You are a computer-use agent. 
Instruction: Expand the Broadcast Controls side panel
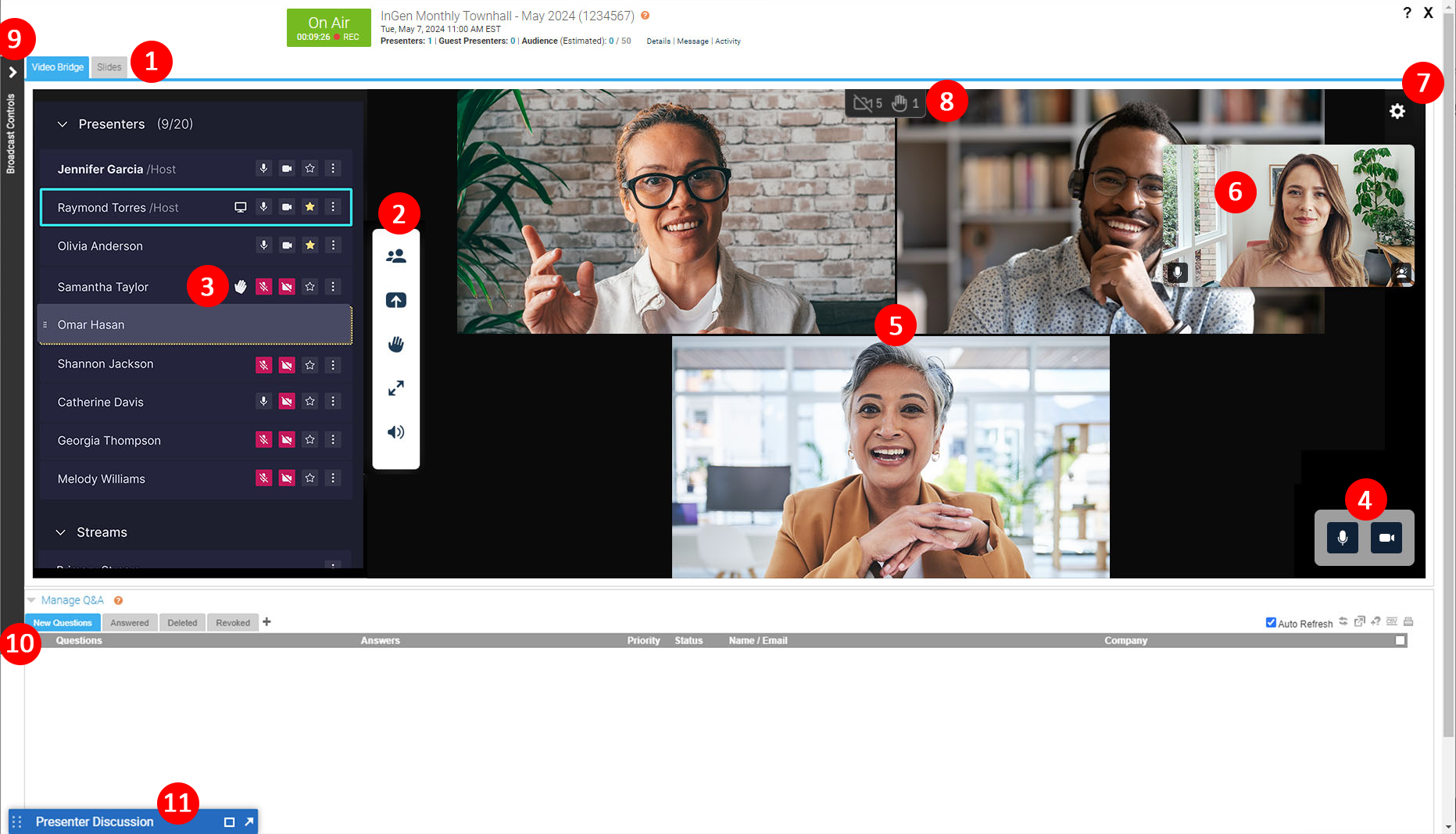(13, 72)
